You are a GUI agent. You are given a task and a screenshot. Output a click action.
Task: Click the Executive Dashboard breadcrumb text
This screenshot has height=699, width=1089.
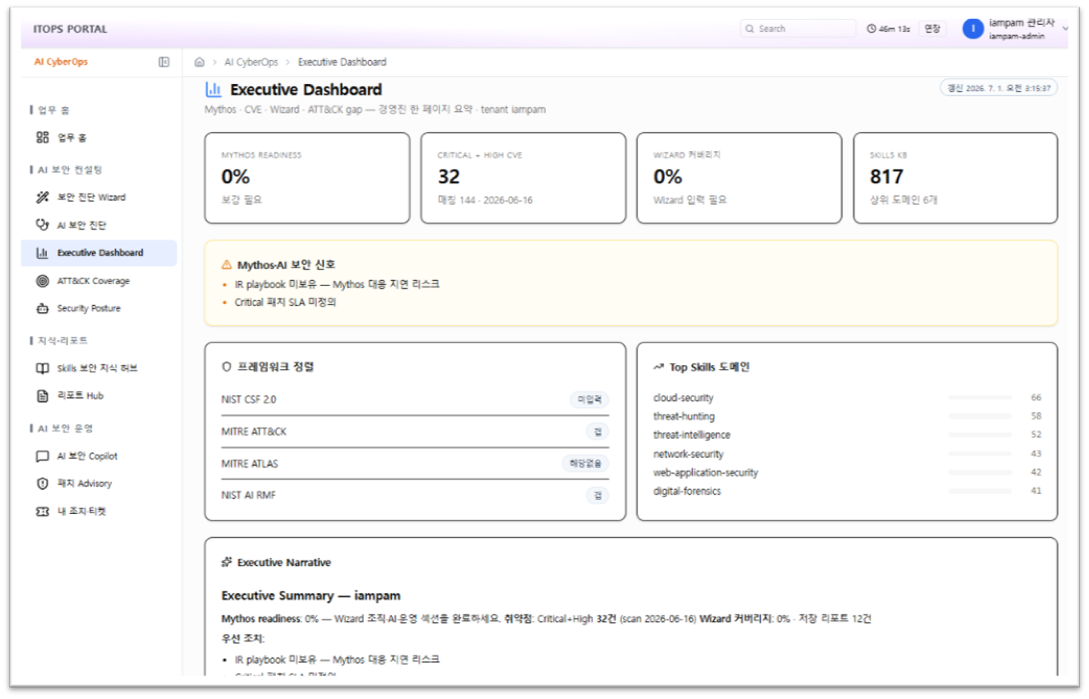tap(342, 62)
